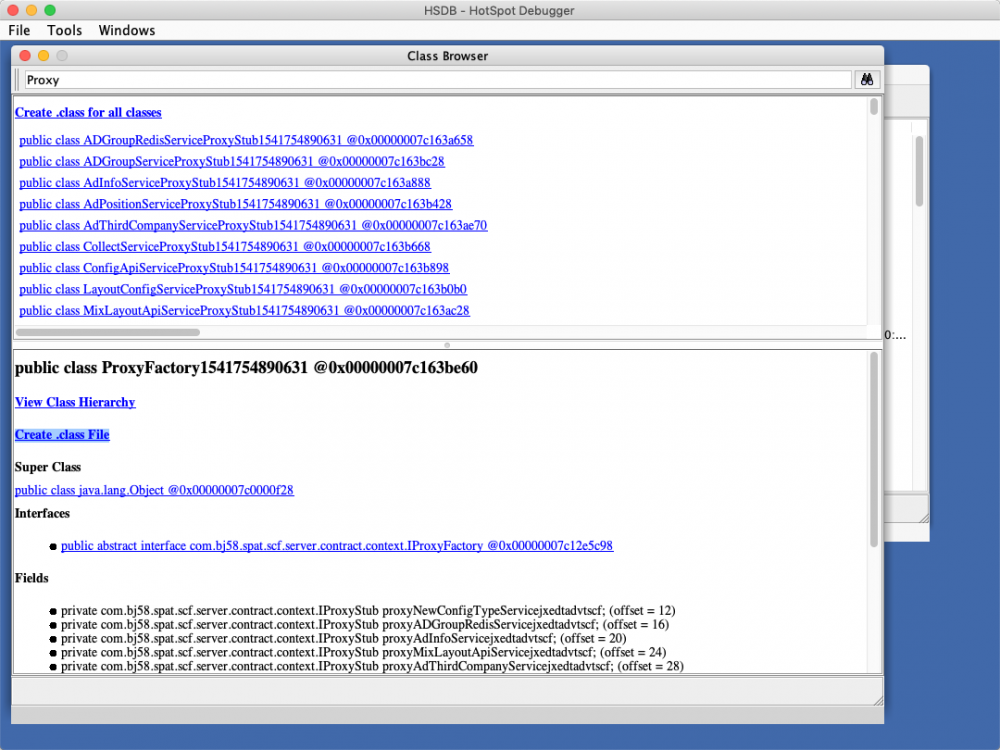Click the Interfaces section heading
The width and height of the screenshot is (1000, 750).
pos(42,513)
